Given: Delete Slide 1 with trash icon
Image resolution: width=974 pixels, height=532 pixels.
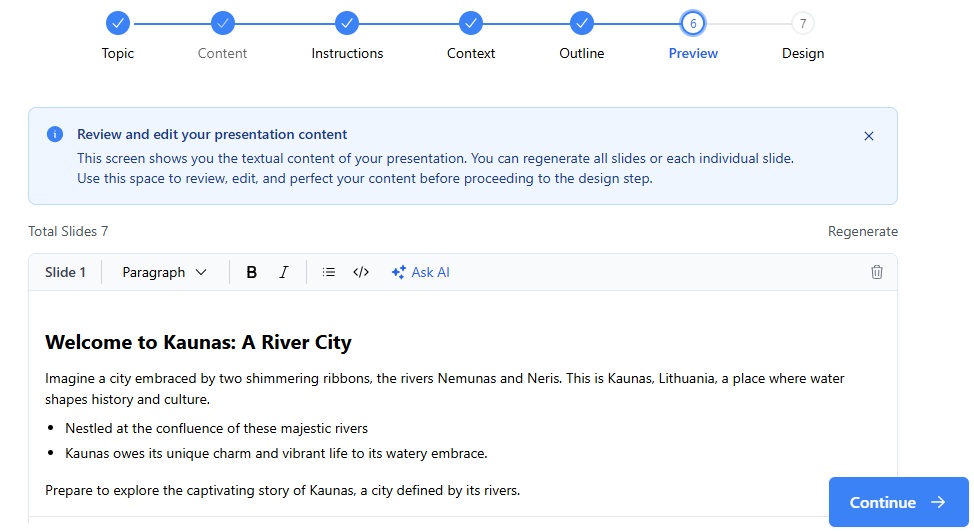Looking at the screenshot, I should pyautogui.click(x=877, y=272).
